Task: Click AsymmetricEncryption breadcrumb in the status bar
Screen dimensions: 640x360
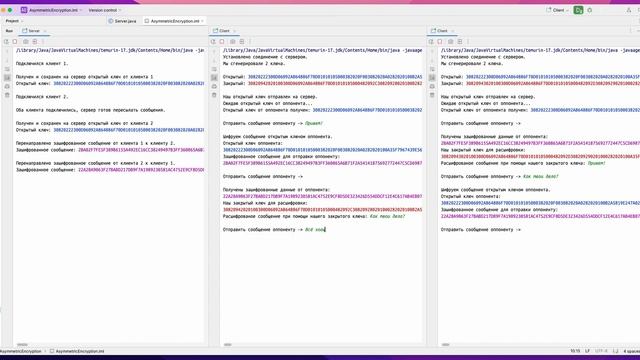Action: tap(21, 351)
